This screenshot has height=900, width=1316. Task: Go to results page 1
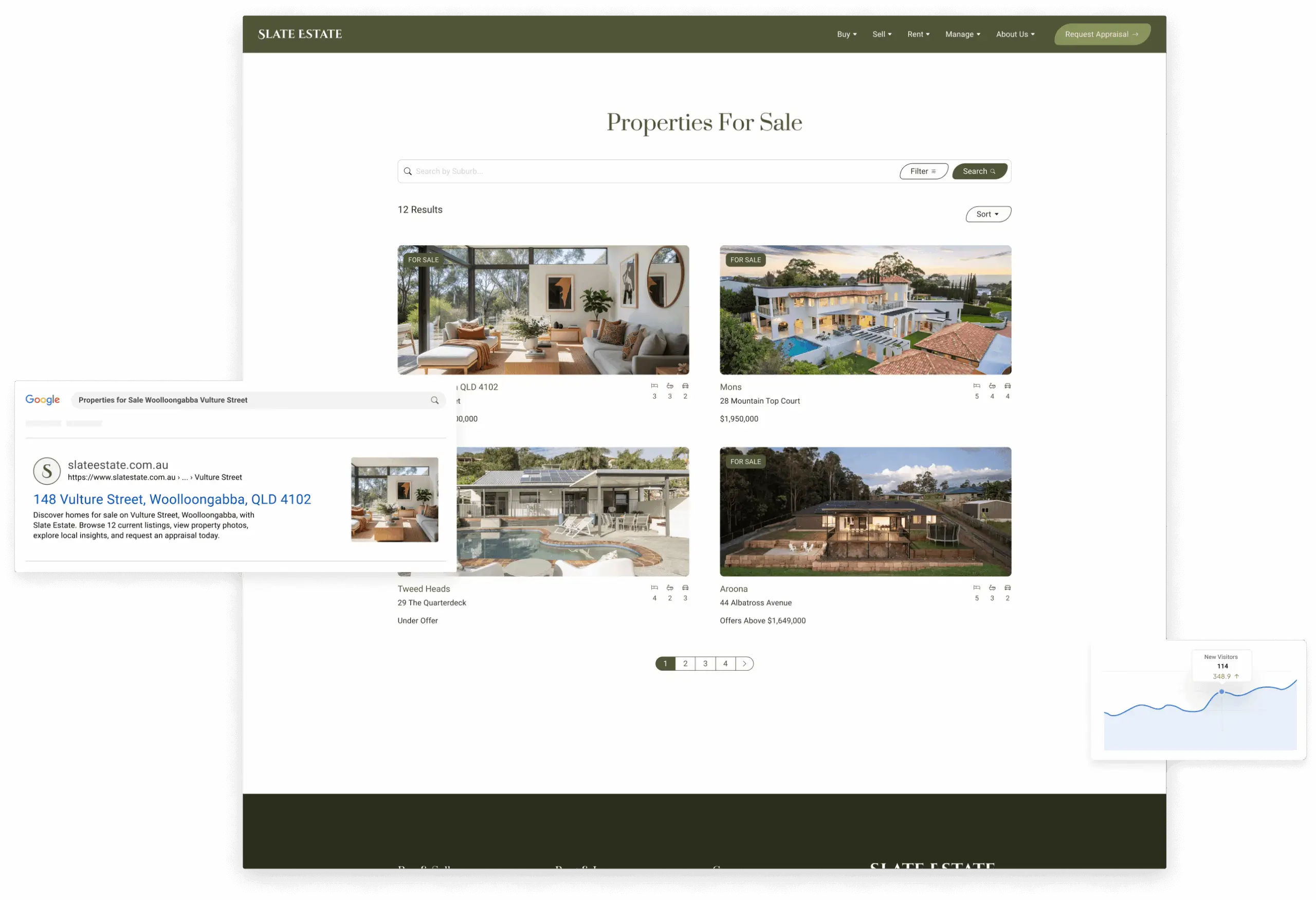click(x=665, y=664)
